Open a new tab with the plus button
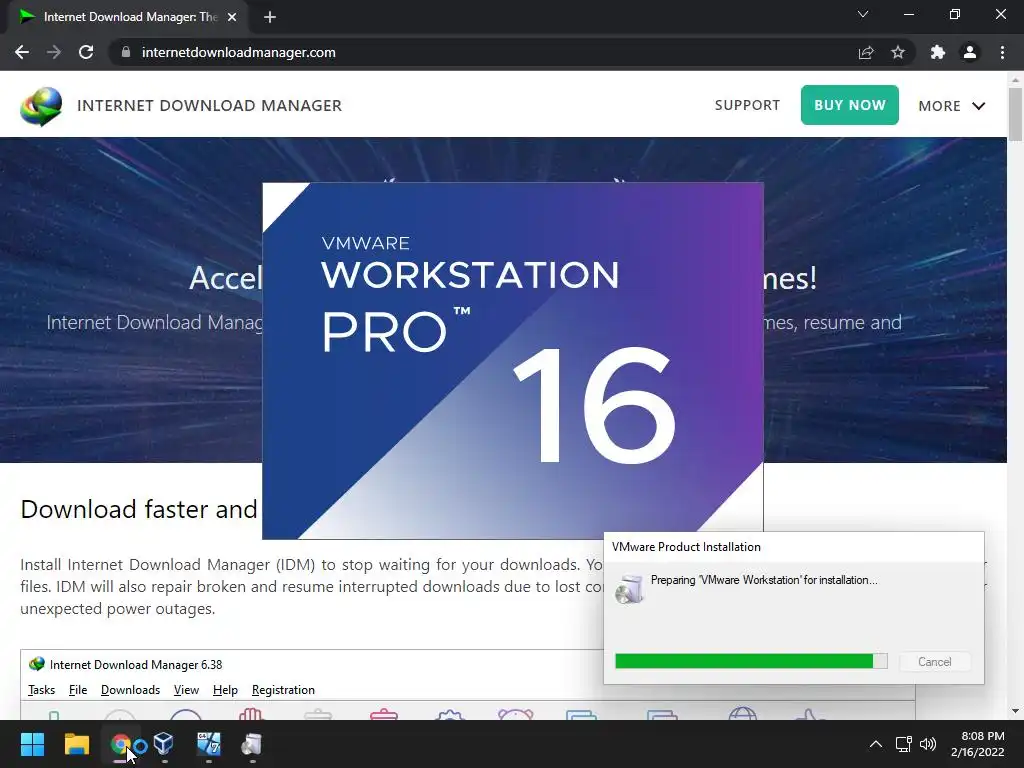Screen dimensions: 1024x768 (x=270, y=17)
